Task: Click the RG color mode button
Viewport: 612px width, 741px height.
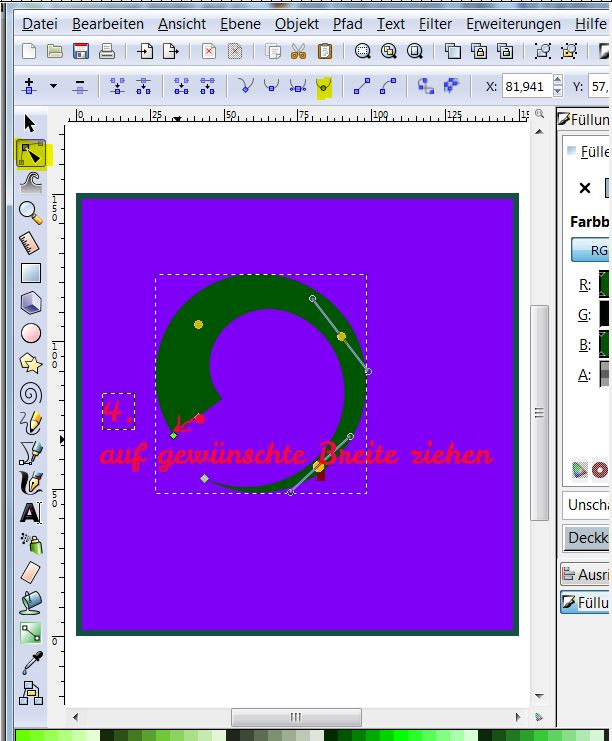Action: pyautogui.click(x=592, y=250)
